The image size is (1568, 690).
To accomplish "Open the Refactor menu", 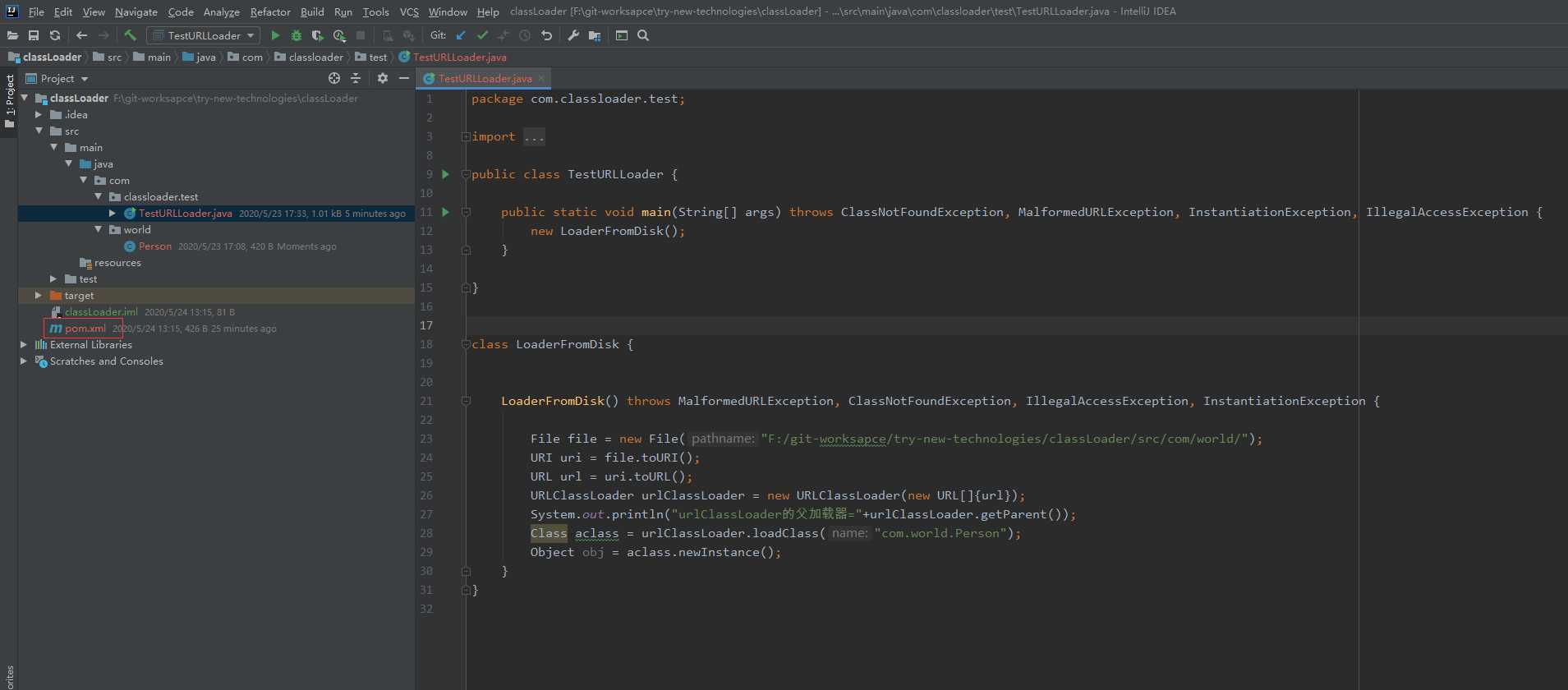I will (270, 11).
